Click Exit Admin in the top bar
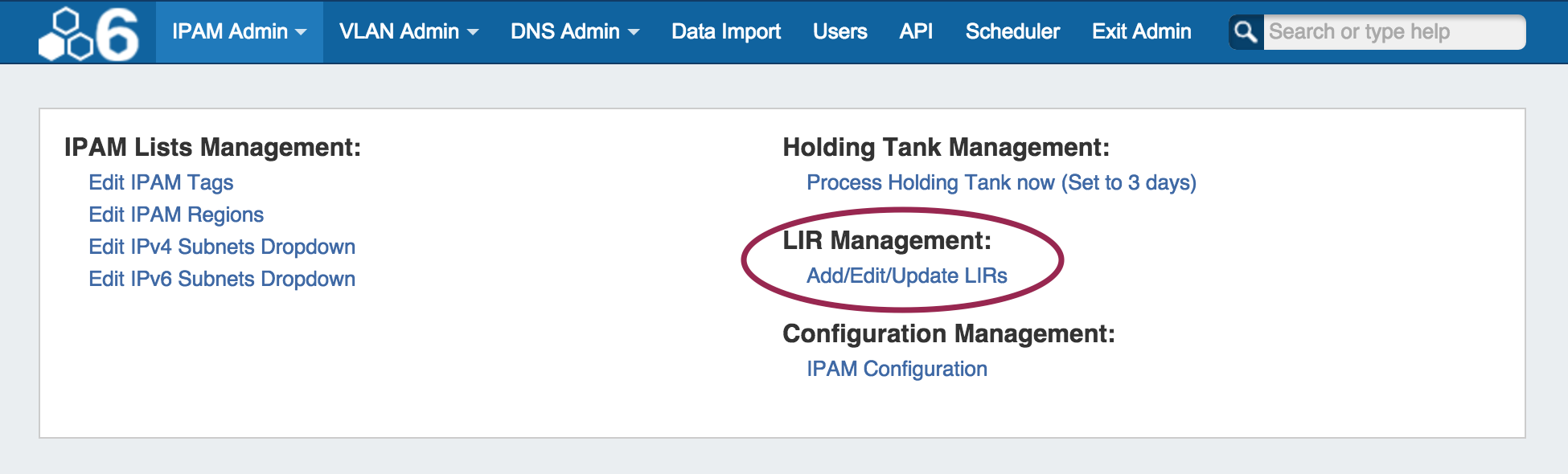1568x474 pixels. coord(1141,31)
